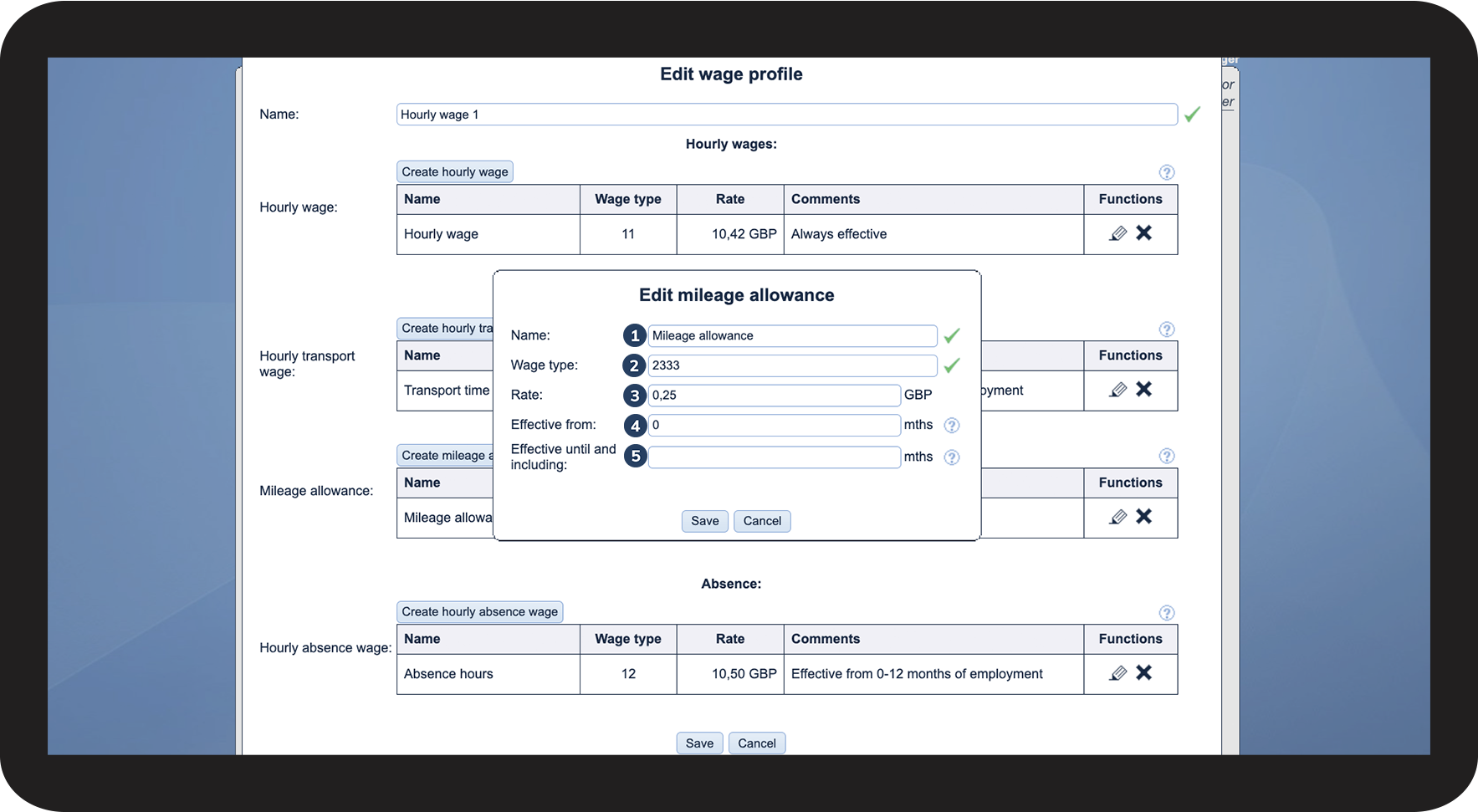Screen dimensions: 1478x812
Task: Click the Create hourly absence wage button
Action: [480, 612]
